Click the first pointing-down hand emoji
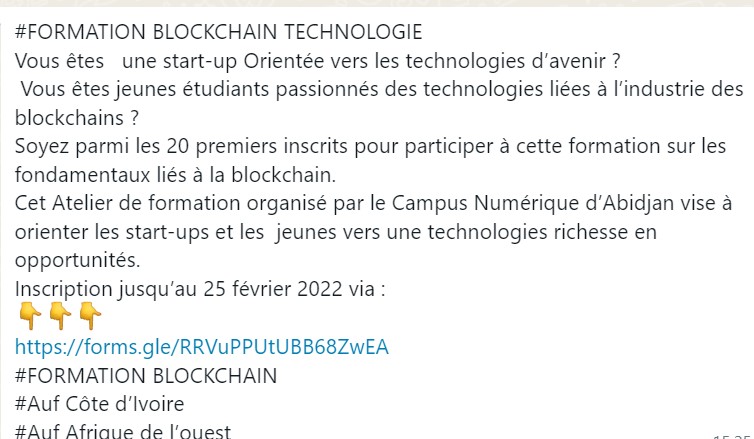This screenshot has height=439, width=754. pyautogui.click(x=30, y=318)
